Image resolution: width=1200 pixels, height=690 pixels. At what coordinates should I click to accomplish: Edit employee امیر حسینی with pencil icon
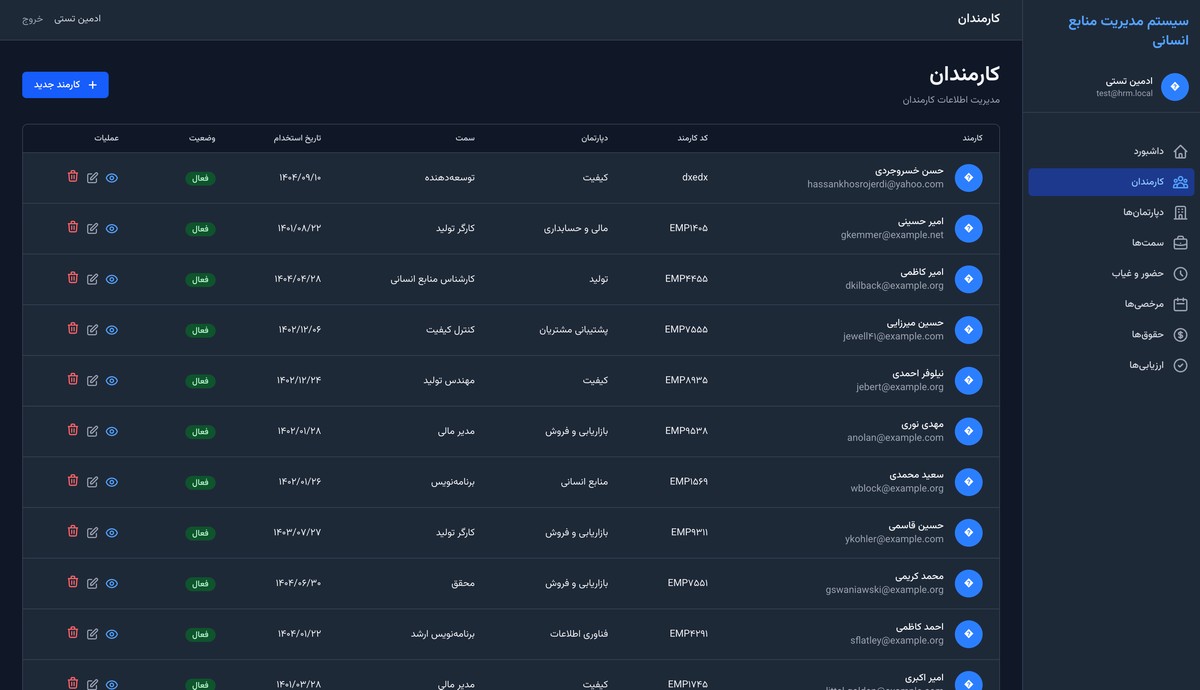pos(93,228)
